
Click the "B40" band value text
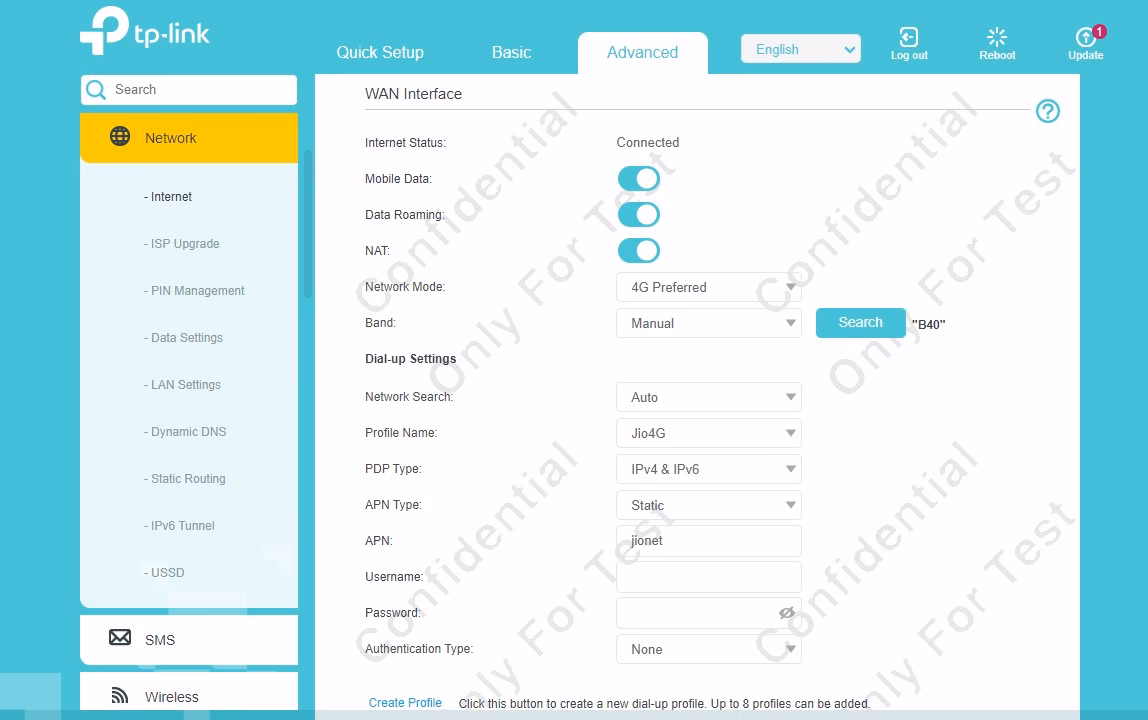click(928, 324)
